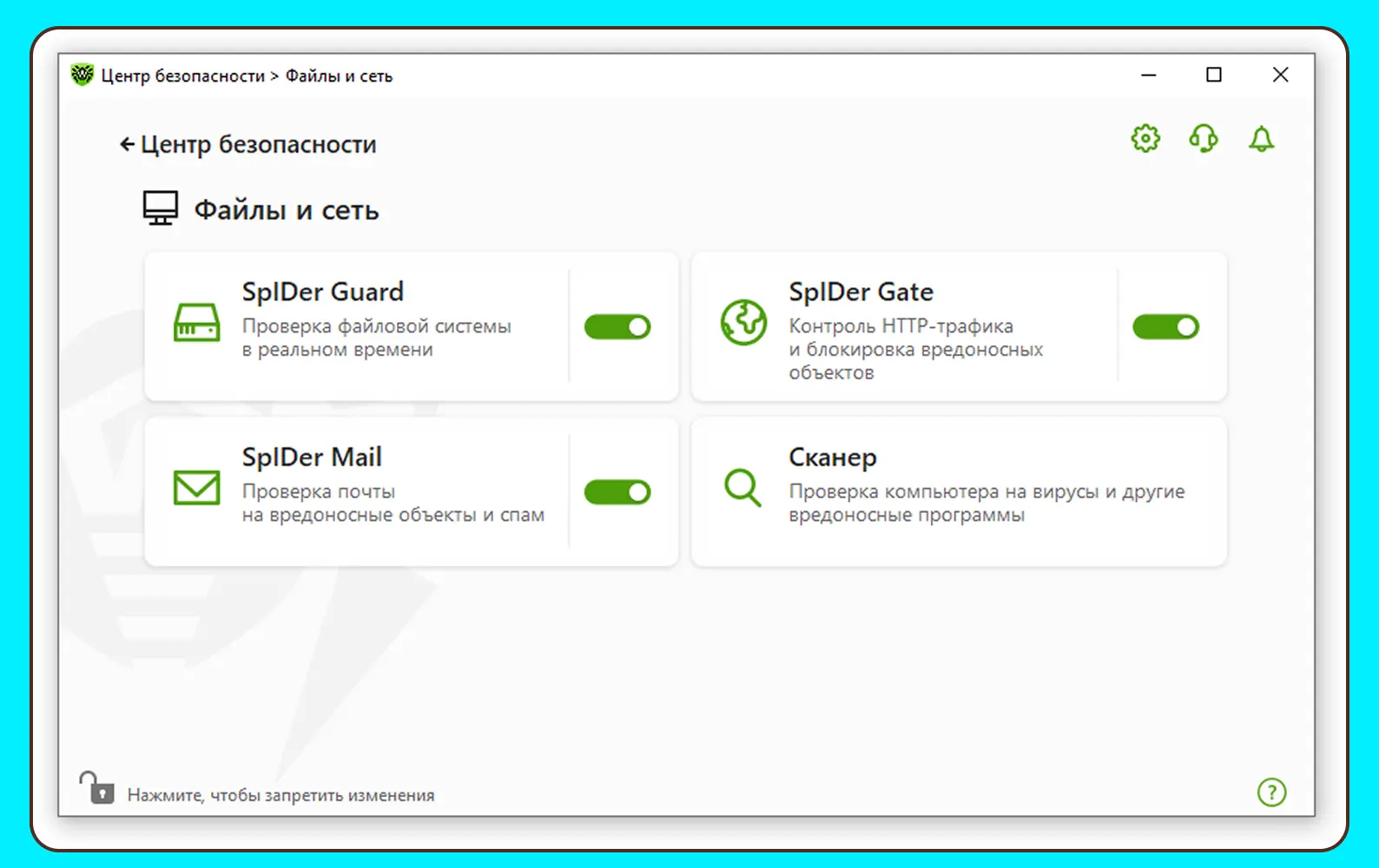Open notifications bell icon
This screenshot has height=868, width=1379.
[1261, 139]
